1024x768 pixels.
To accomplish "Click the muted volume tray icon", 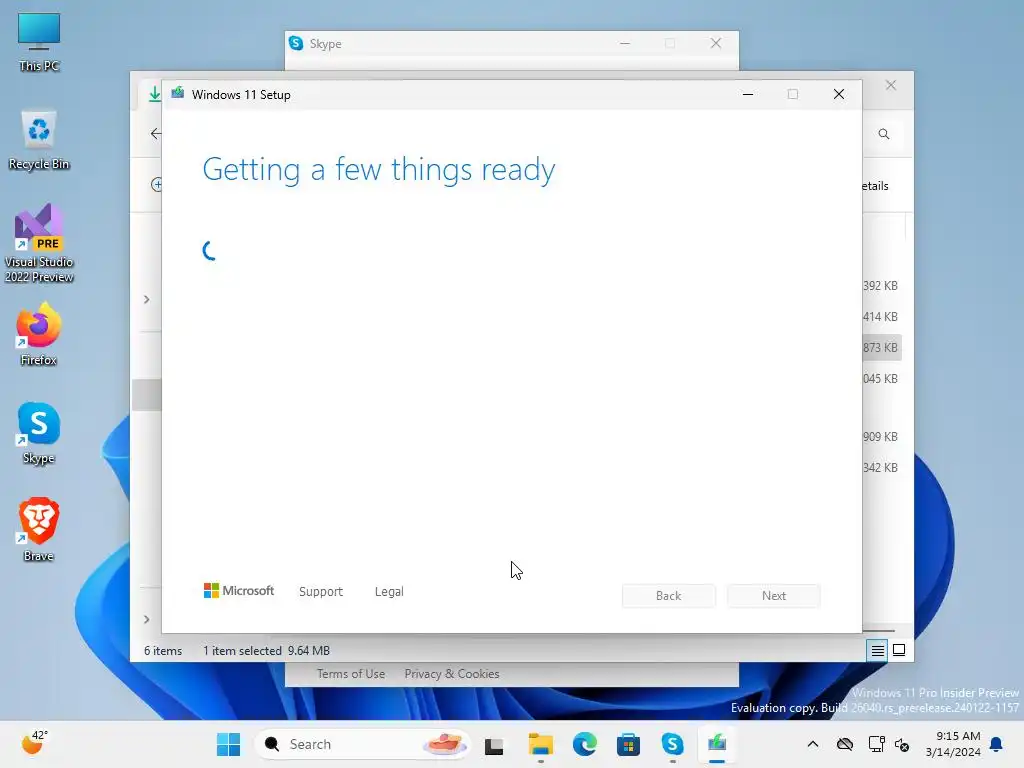I will (x=902, y=744).
